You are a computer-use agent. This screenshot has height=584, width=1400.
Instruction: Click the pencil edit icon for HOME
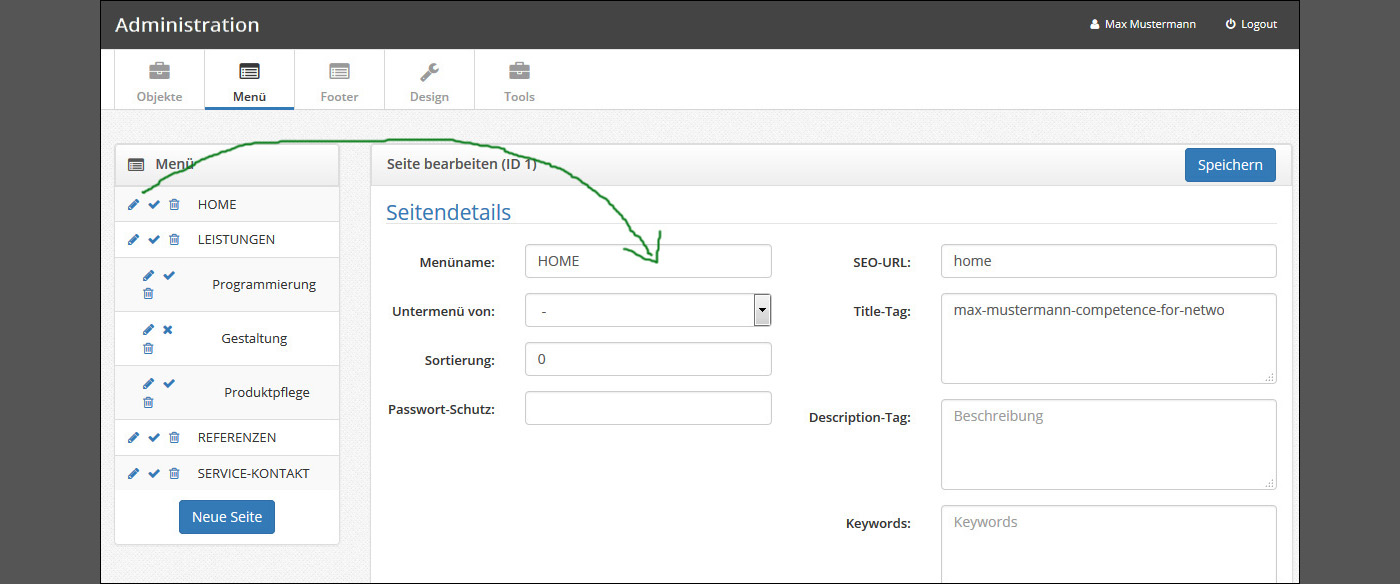pyautogui.click(x=134, y=204)
